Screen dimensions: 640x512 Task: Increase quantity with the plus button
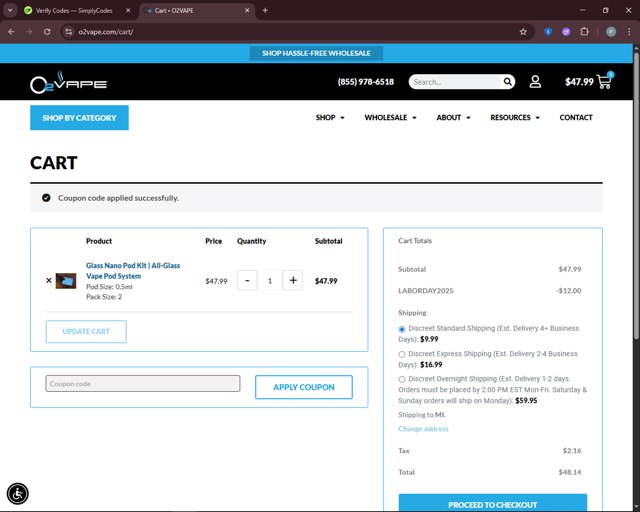293,280
